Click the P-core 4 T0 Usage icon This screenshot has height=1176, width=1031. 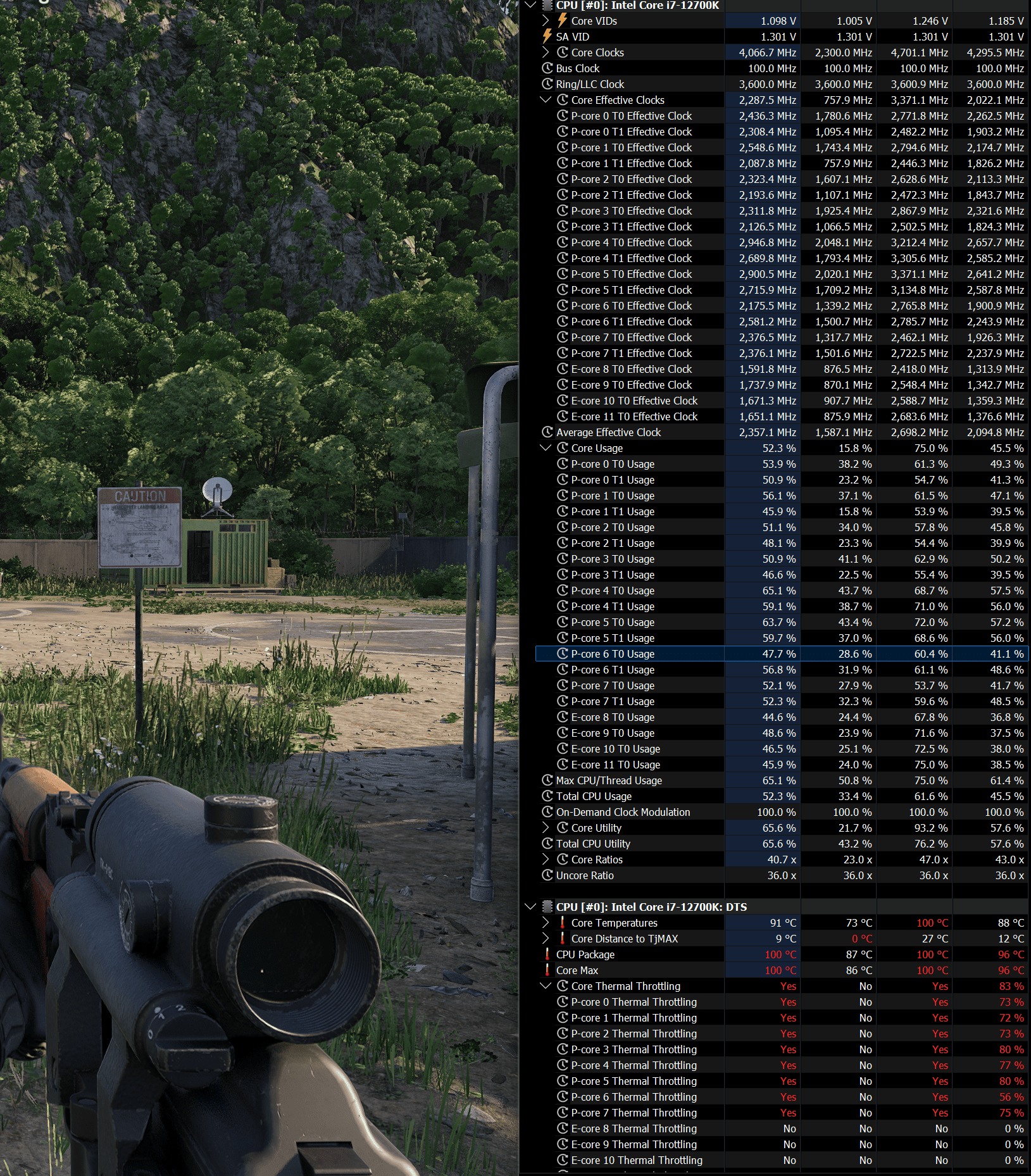click(563, 591)
